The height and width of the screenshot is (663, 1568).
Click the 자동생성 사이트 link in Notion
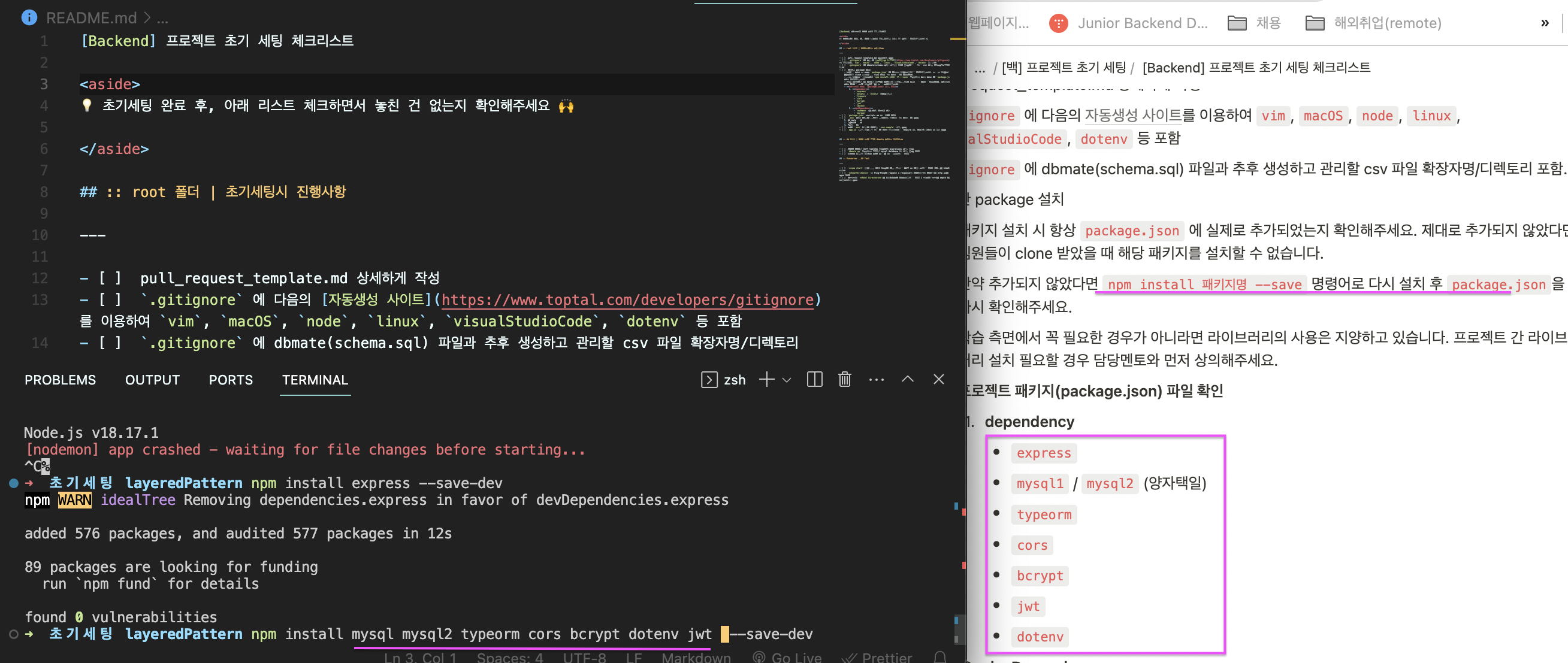1132,116
